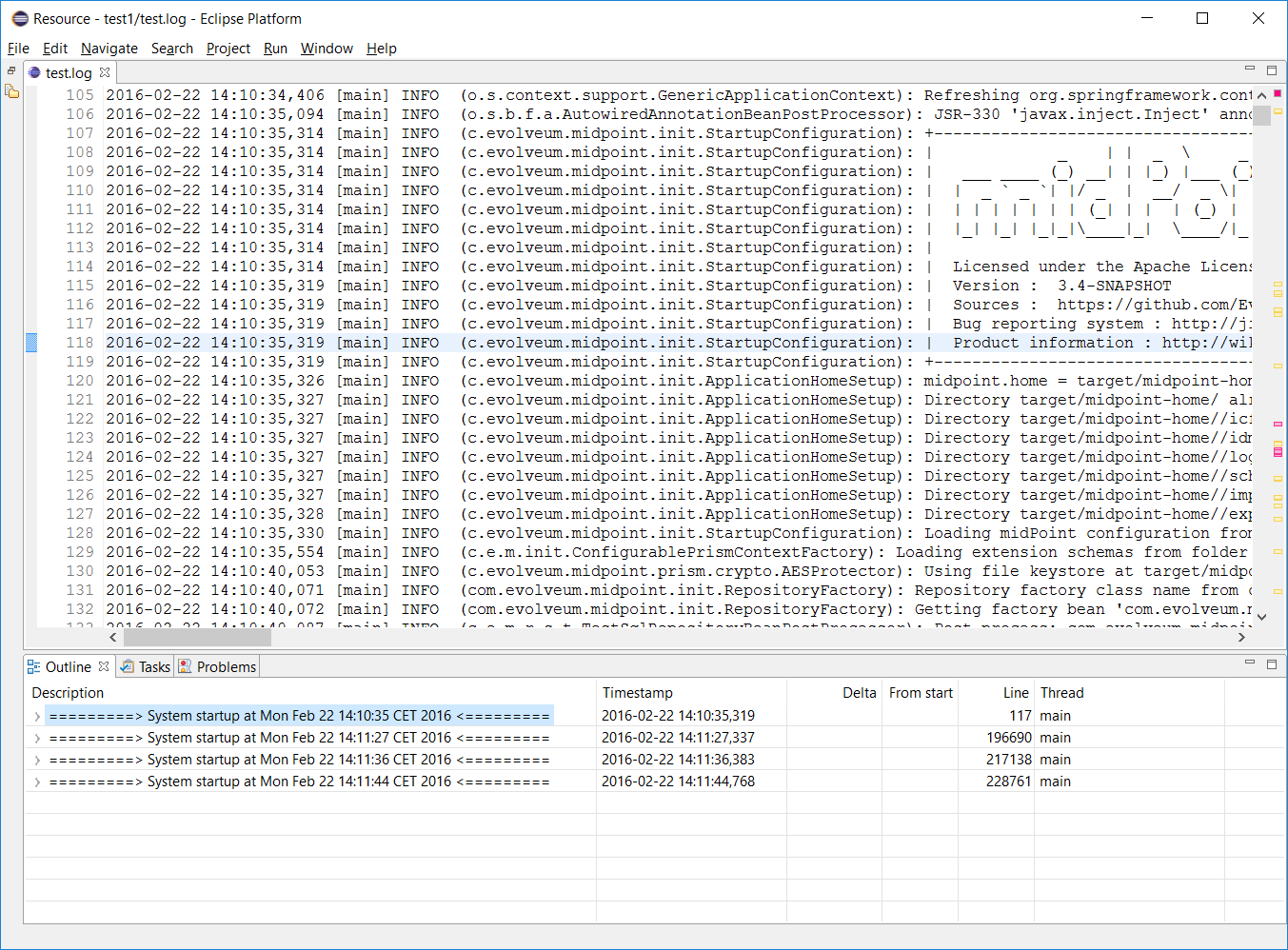Viewport: 1288px width, 950px height.
Task: Sort by the Timestamp column header
Action: click(x=637, y=693)
